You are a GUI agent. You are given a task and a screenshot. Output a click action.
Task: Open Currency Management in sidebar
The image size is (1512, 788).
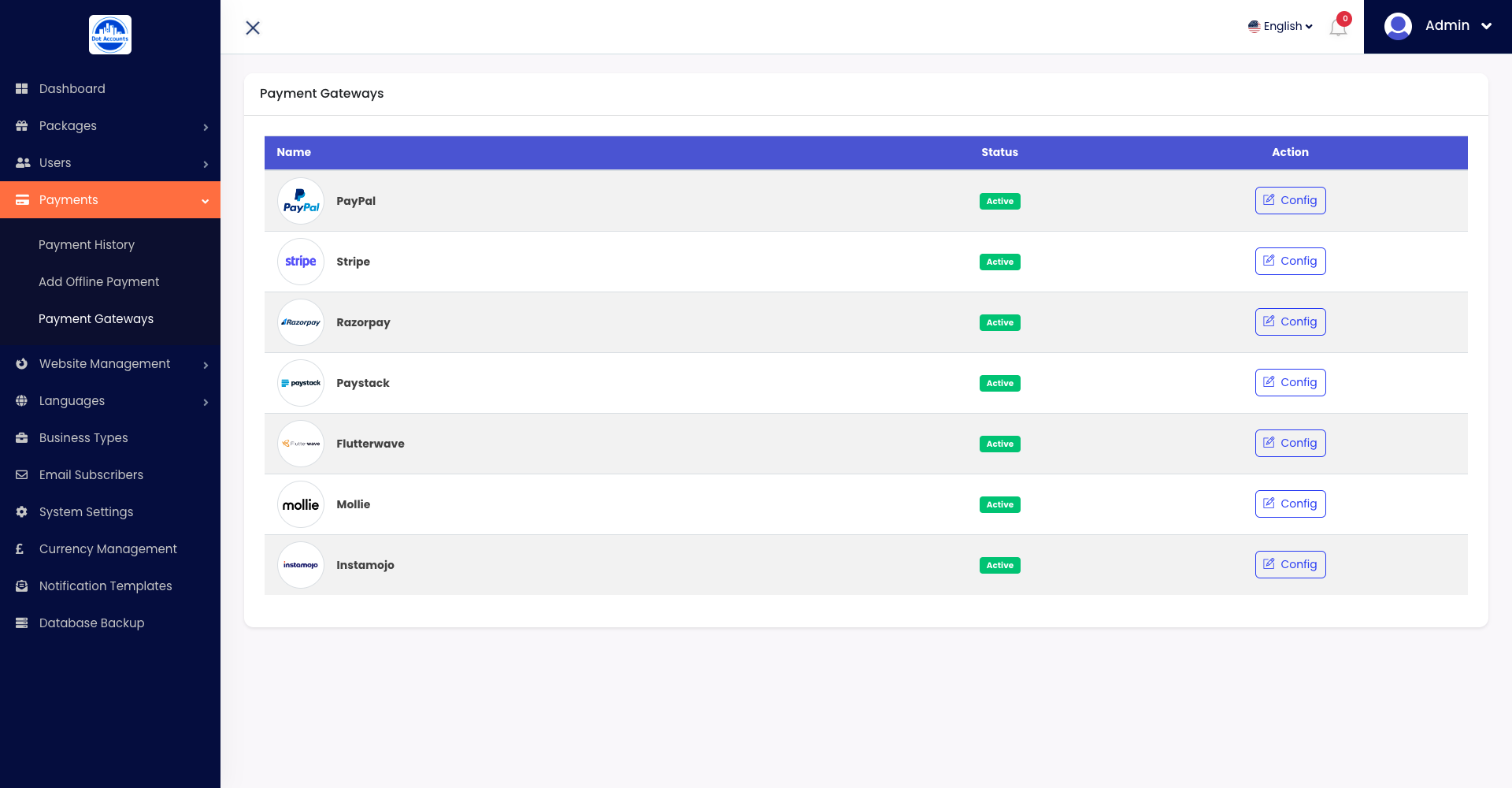click(108, 549)
